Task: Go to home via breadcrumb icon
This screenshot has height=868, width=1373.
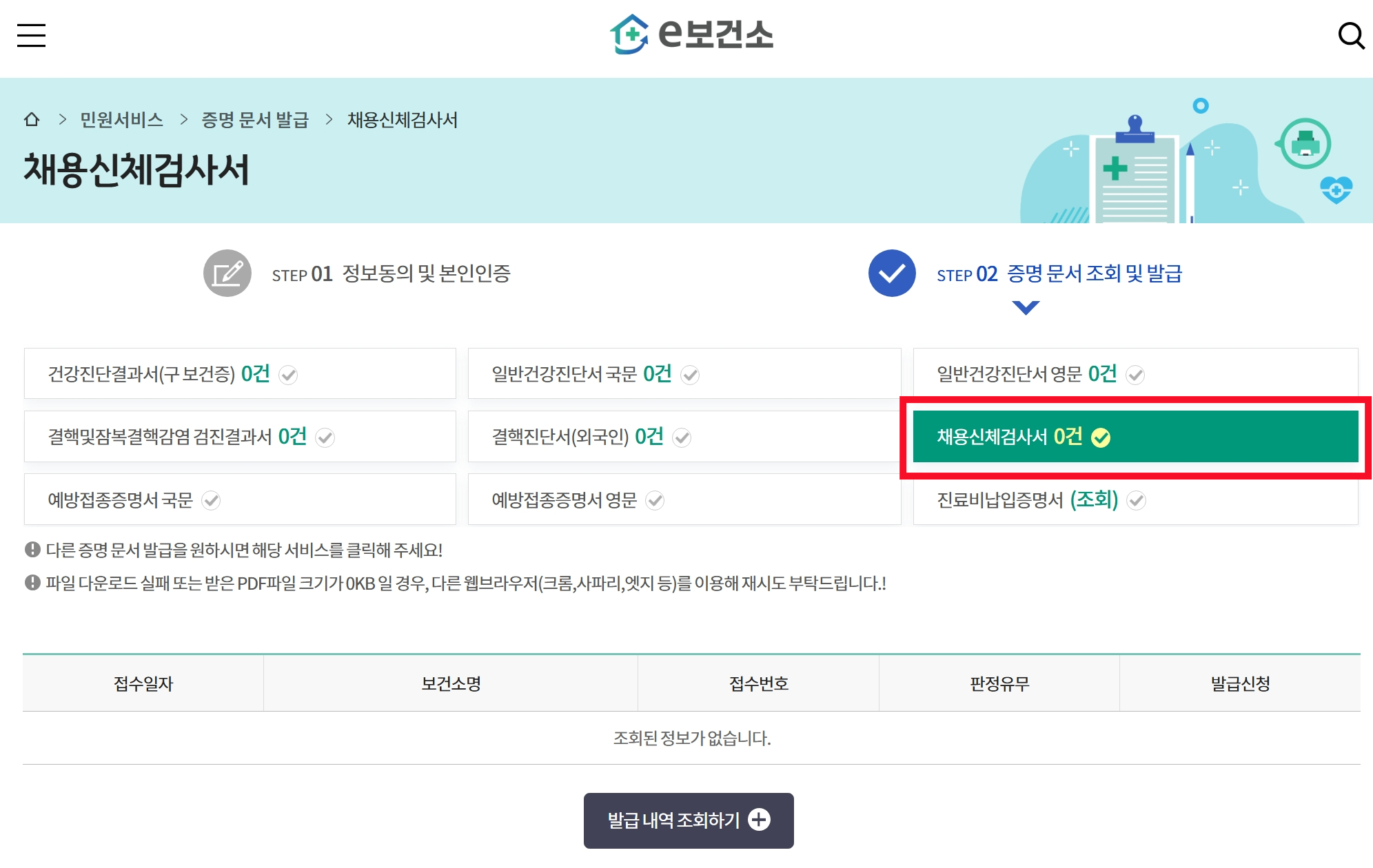Action: click(32, 119)
